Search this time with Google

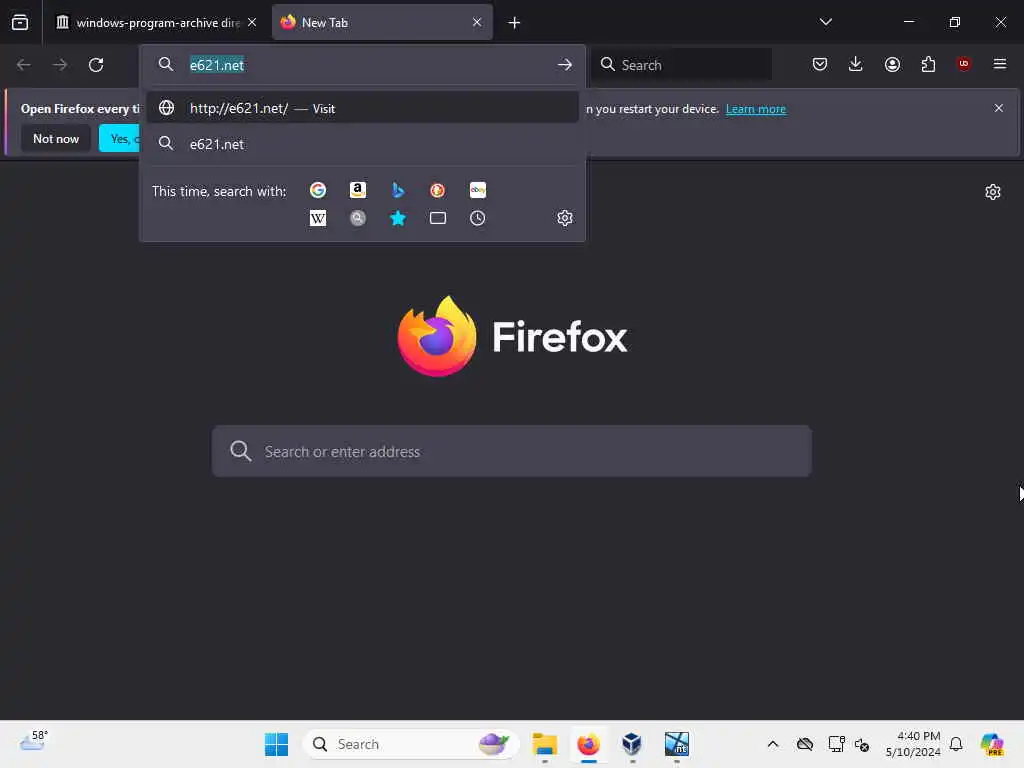[x=318, y=190]
